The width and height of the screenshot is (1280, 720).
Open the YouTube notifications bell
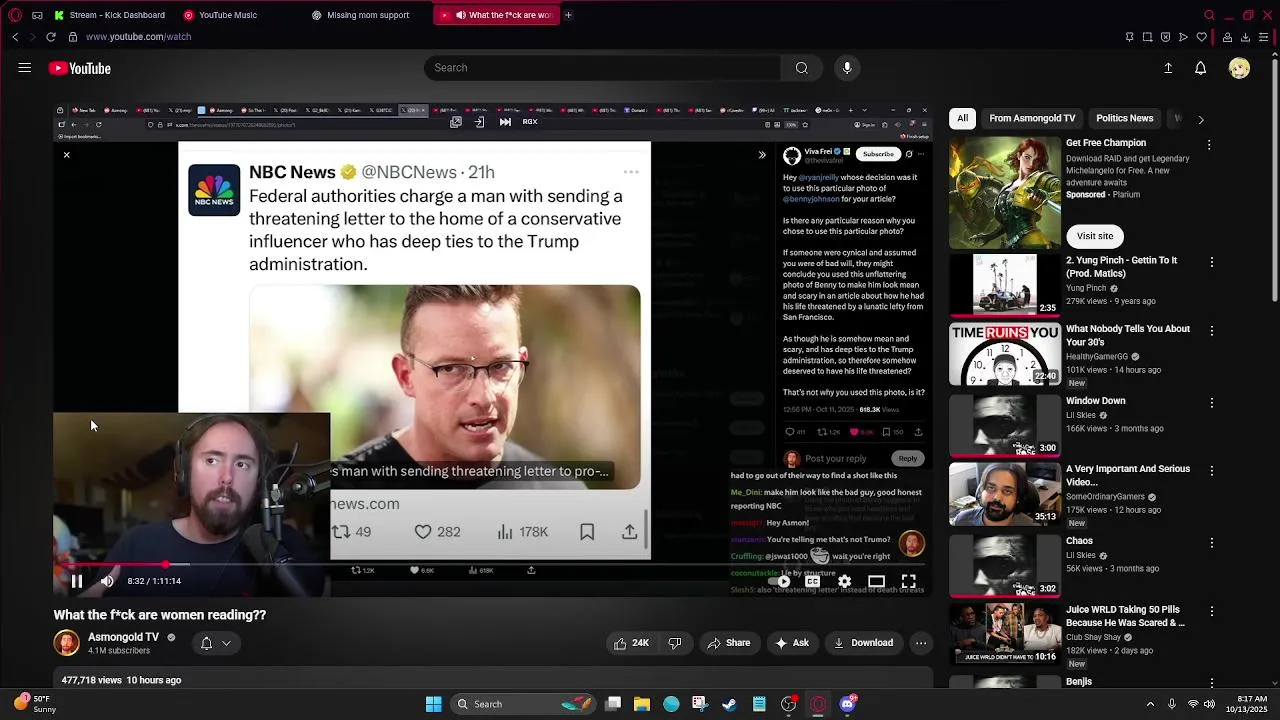[1200, 68]
